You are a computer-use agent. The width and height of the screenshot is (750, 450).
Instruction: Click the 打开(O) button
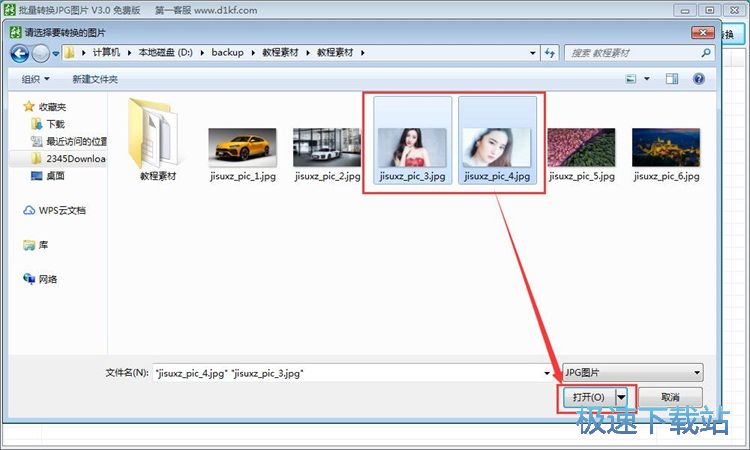point(588,398)
